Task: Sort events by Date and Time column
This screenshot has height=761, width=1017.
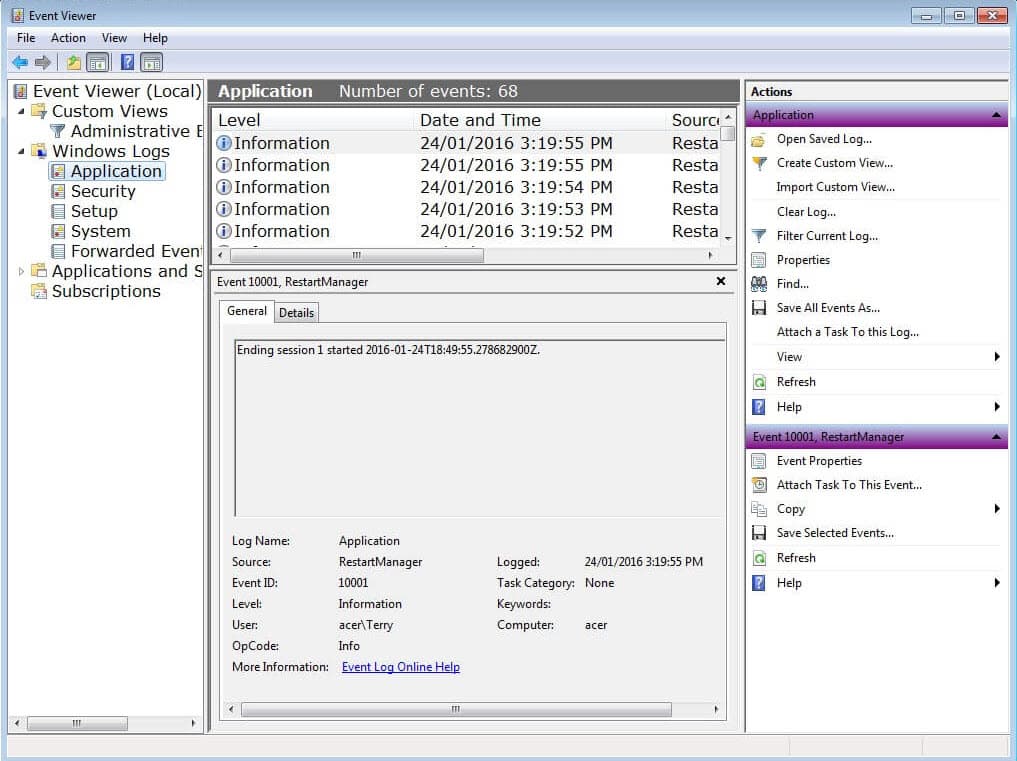Action: pyautogui.click(x=540, y=120)
